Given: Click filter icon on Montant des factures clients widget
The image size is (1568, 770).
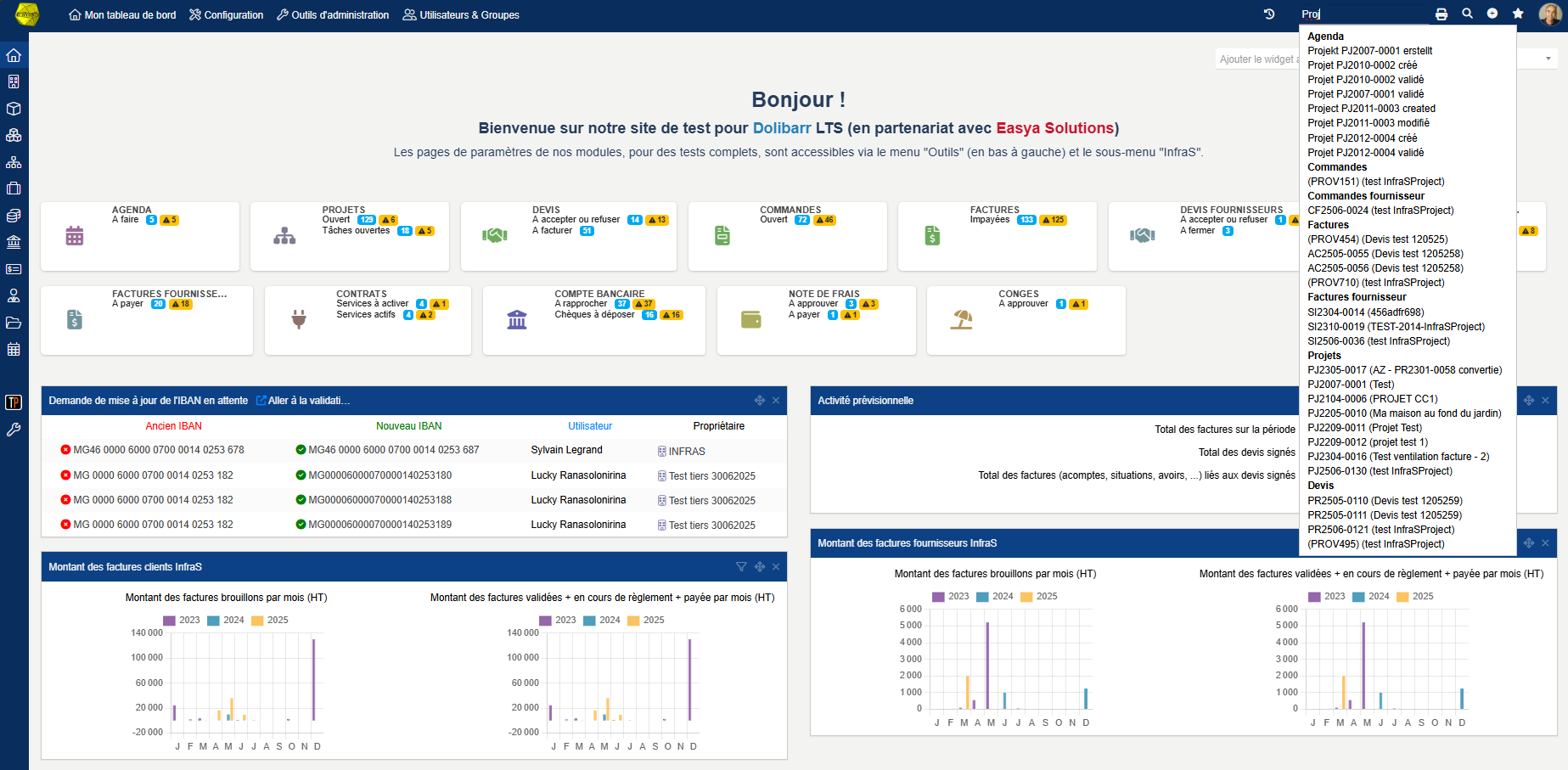Looking at the screenshot, I should point(741,567).
